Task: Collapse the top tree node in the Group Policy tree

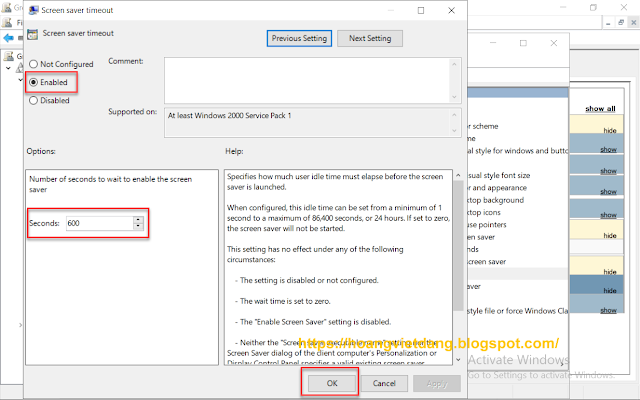Action: 8,68
